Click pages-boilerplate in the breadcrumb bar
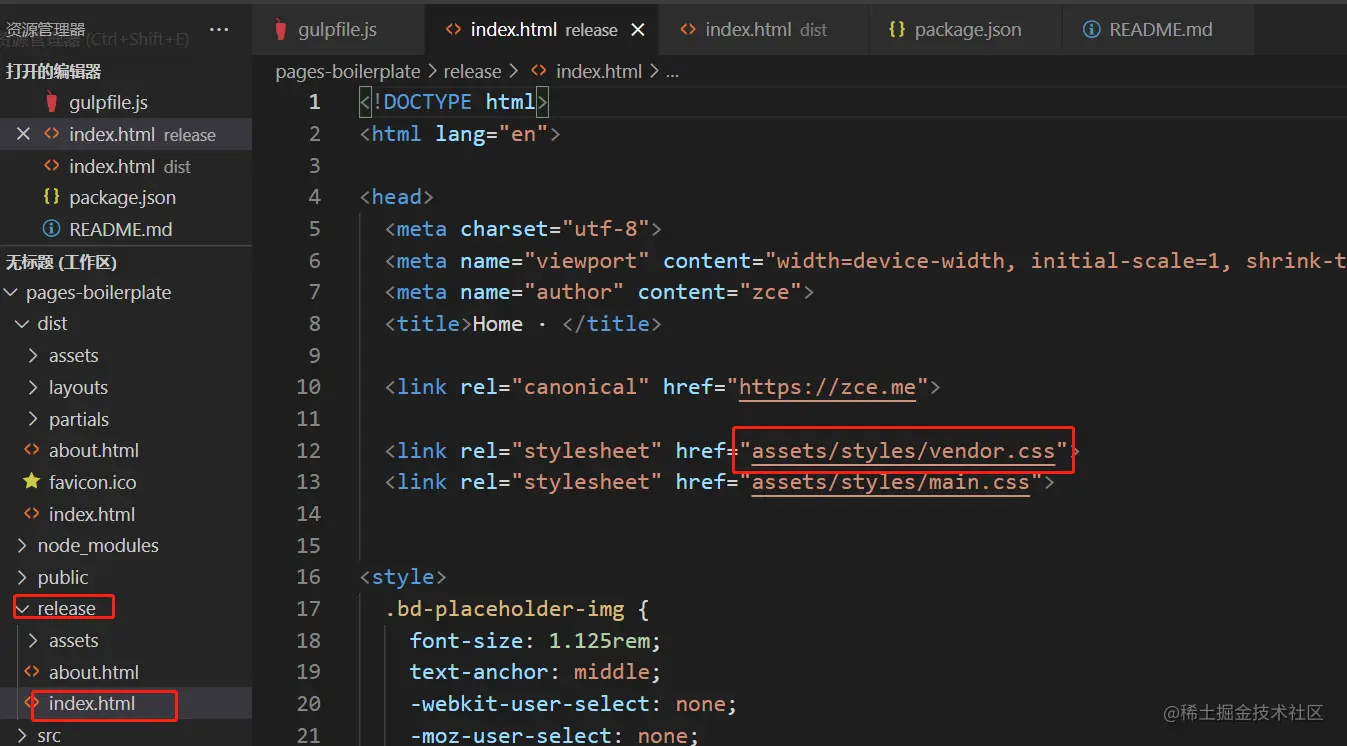The height and width of the screenshot is (746, 1347). [x=349, y=71]
